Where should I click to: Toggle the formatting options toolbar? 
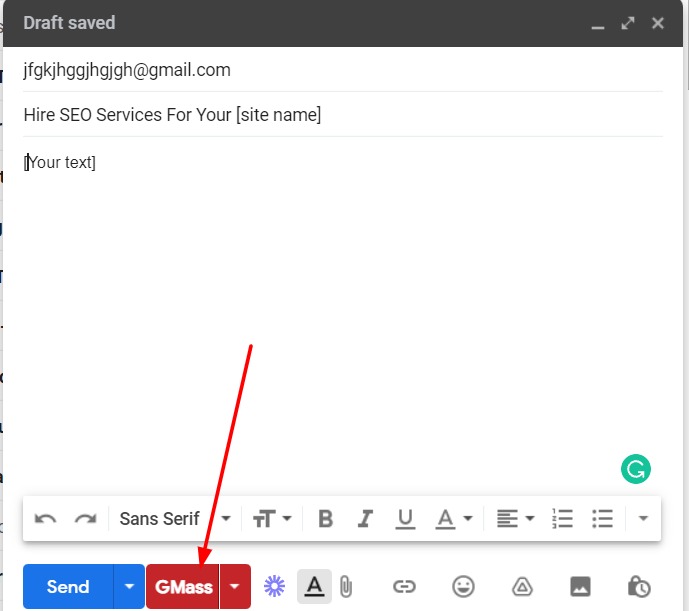point(315,586)
